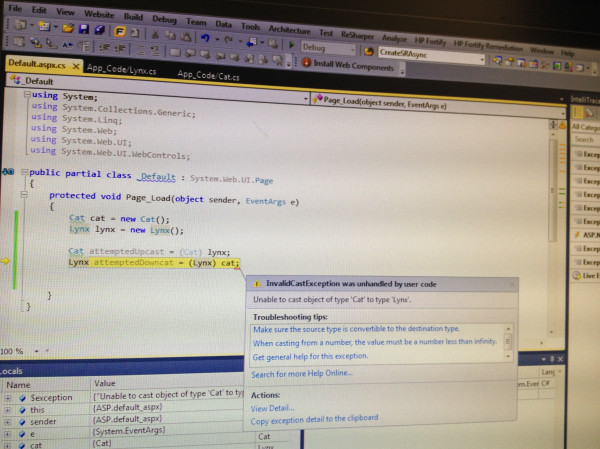Screen dimensions: 600x449
Task: Click the Paste icon
Action: click(x=186, y=37)
